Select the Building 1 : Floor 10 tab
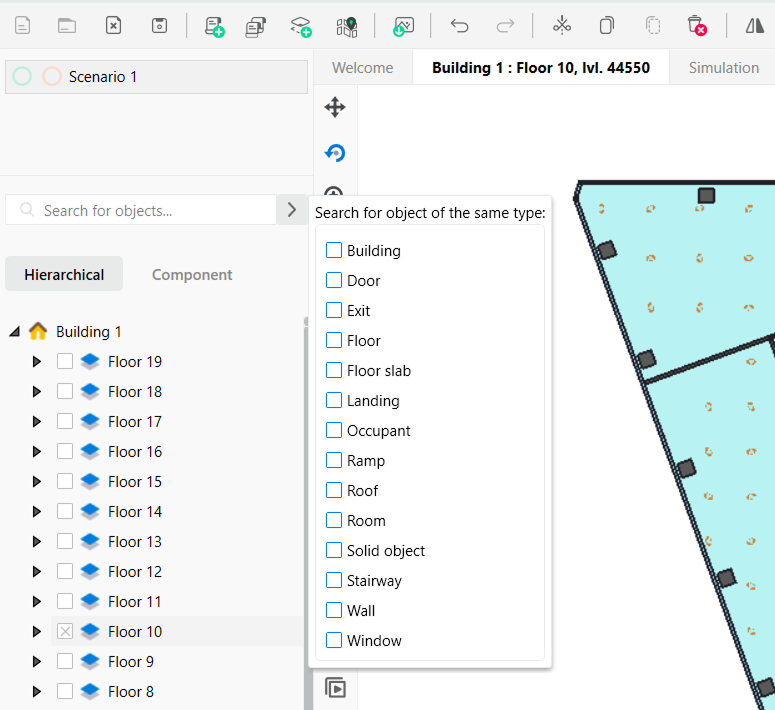The width and height of the screenshot is (775, 710). click(541, 68)
